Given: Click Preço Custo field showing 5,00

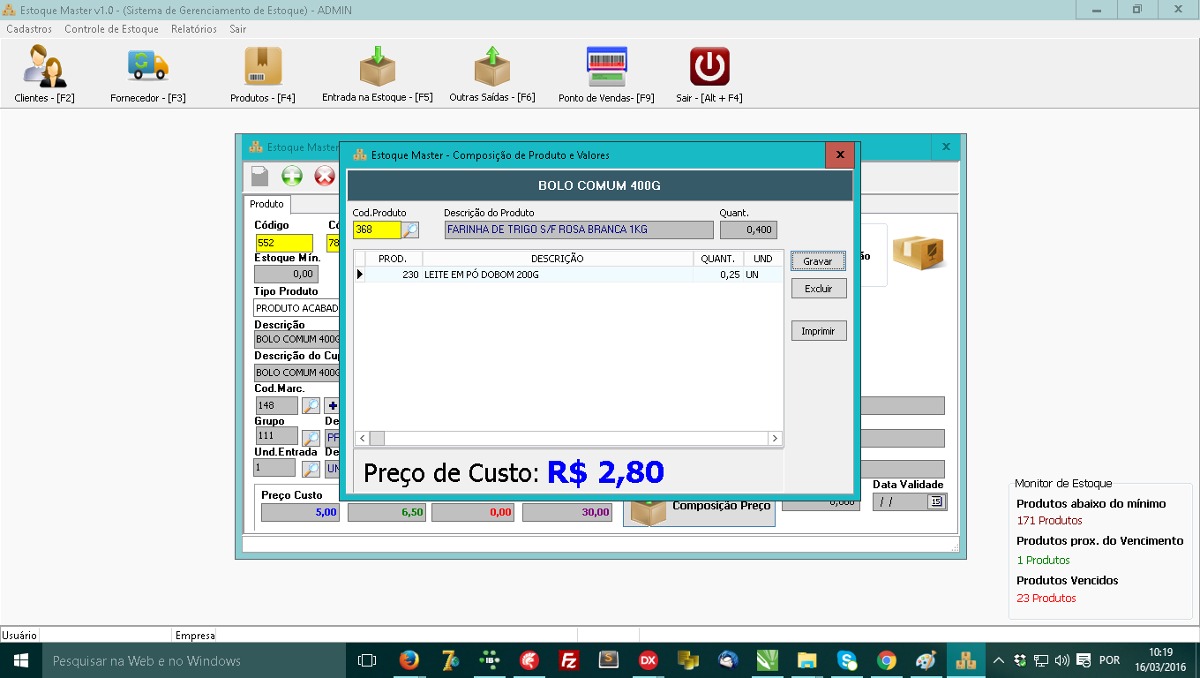Looking at the screenshot, I should point(300,512).
